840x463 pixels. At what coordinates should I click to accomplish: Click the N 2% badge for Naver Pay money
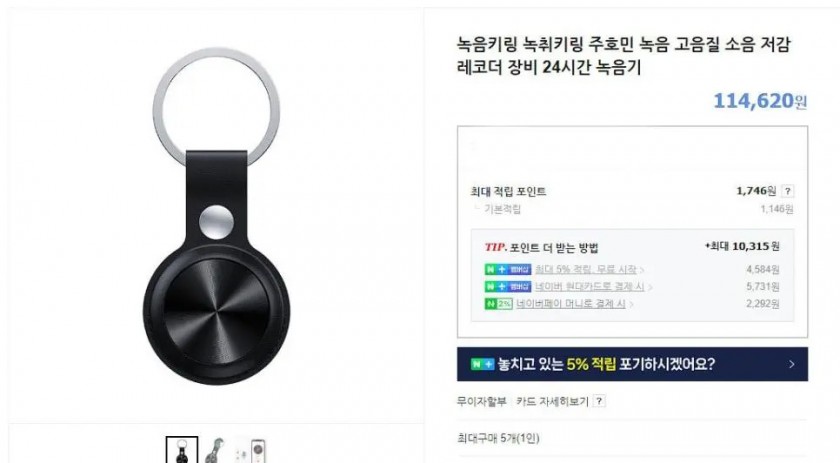pyautogui.click(x=498, y=304)
